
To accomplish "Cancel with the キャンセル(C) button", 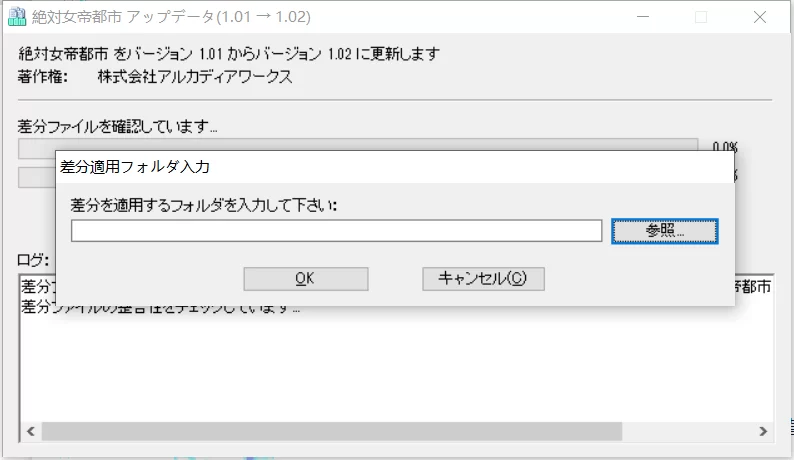I will (484, 279).
